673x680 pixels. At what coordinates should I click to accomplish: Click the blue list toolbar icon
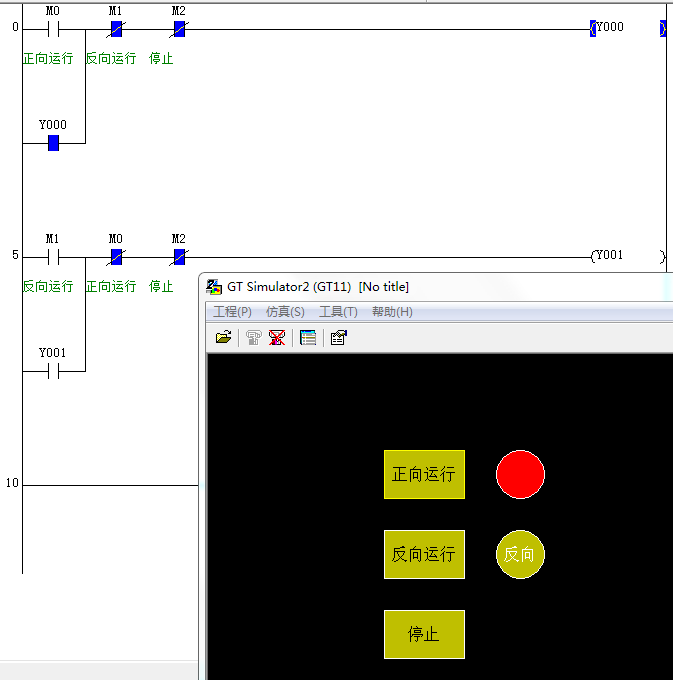pos(308,338)
